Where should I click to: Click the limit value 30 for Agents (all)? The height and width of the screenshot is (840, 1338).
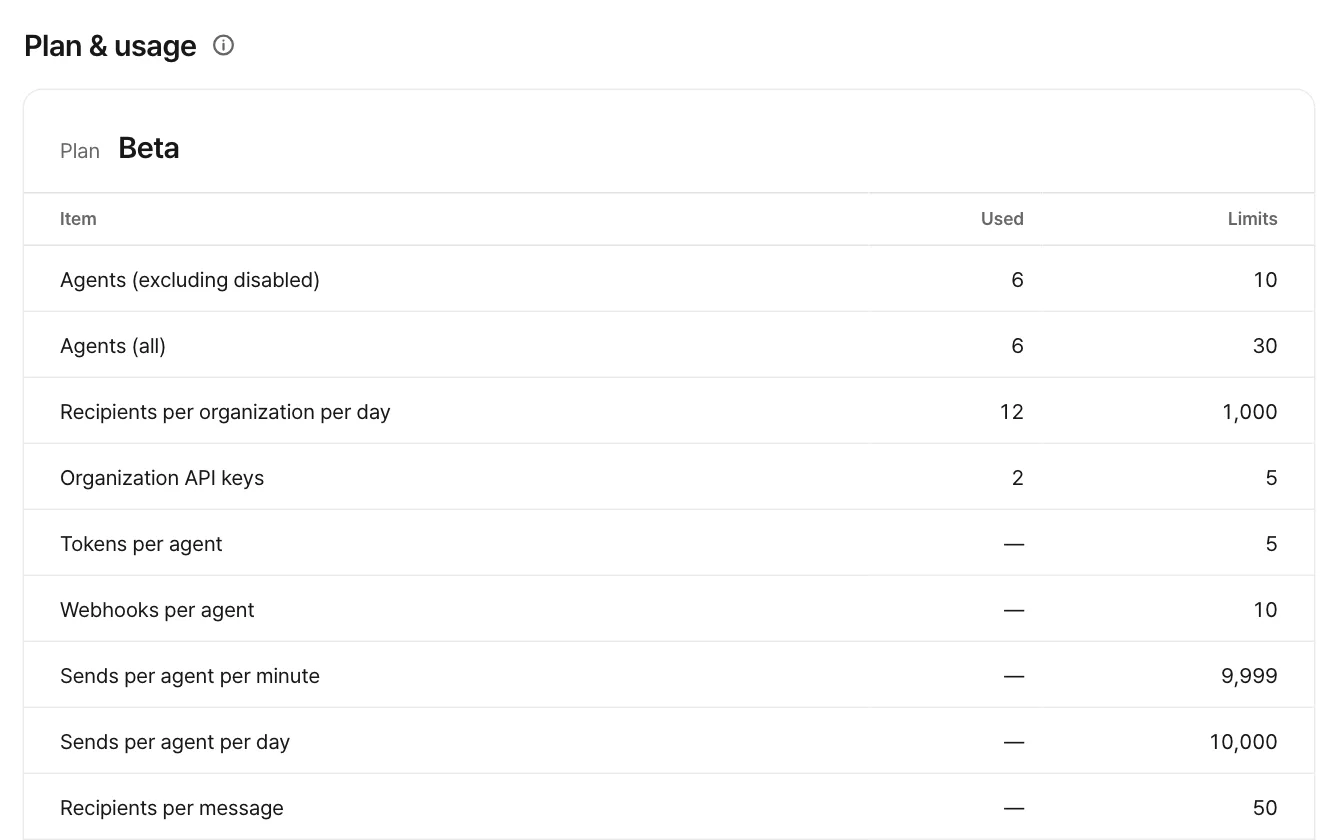point(1265,346)
